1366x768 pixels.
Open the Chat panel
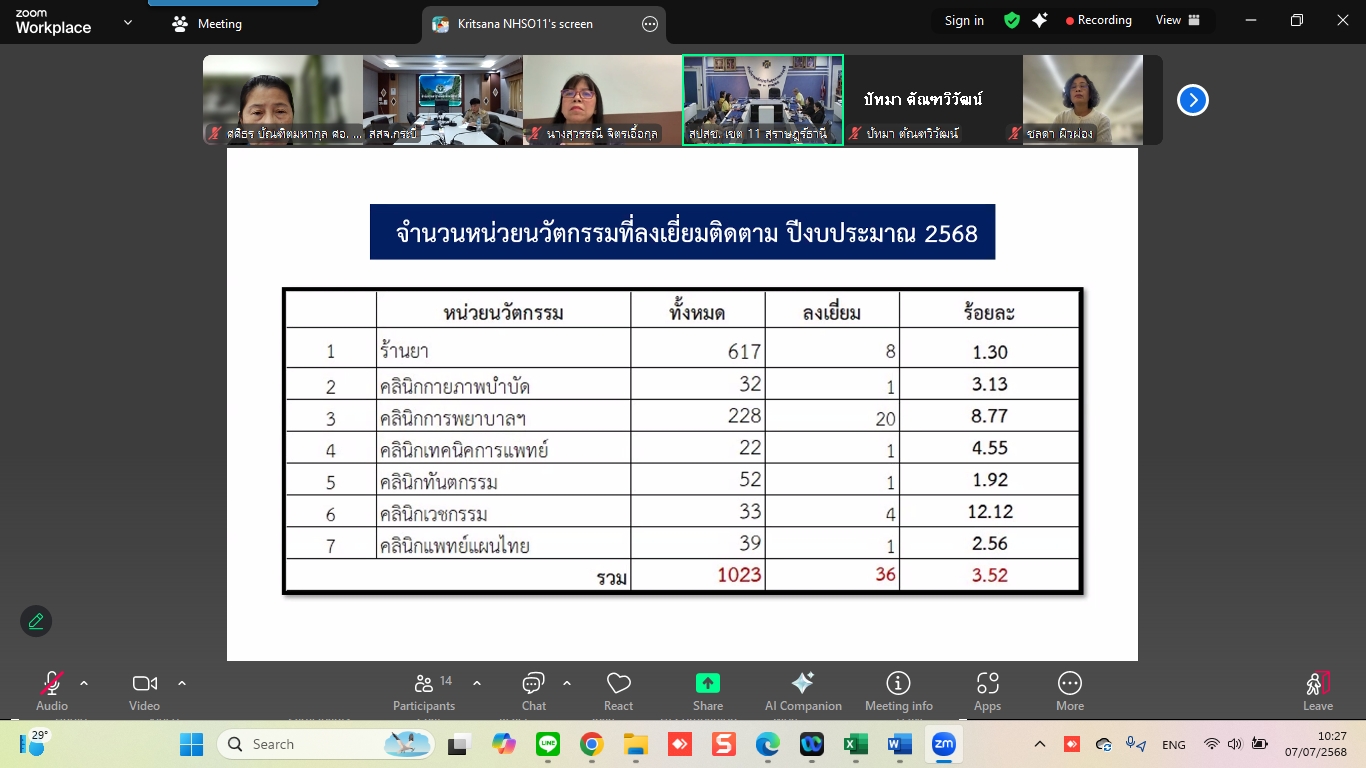[x=533, y=691]
